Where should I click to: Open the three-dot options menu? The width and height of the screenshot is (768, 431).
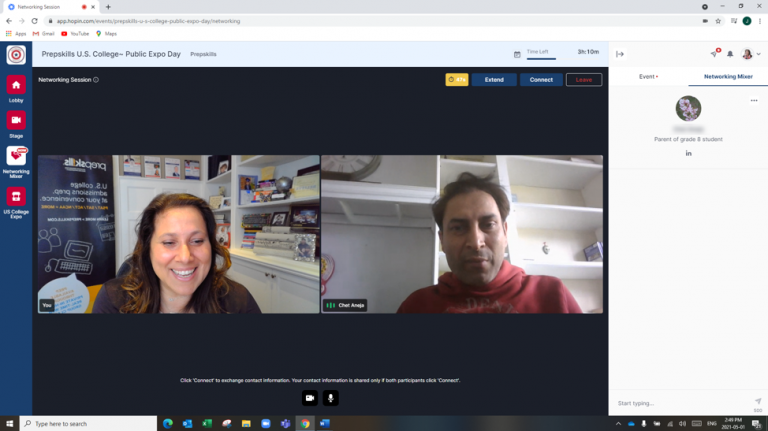click(754, 100)
